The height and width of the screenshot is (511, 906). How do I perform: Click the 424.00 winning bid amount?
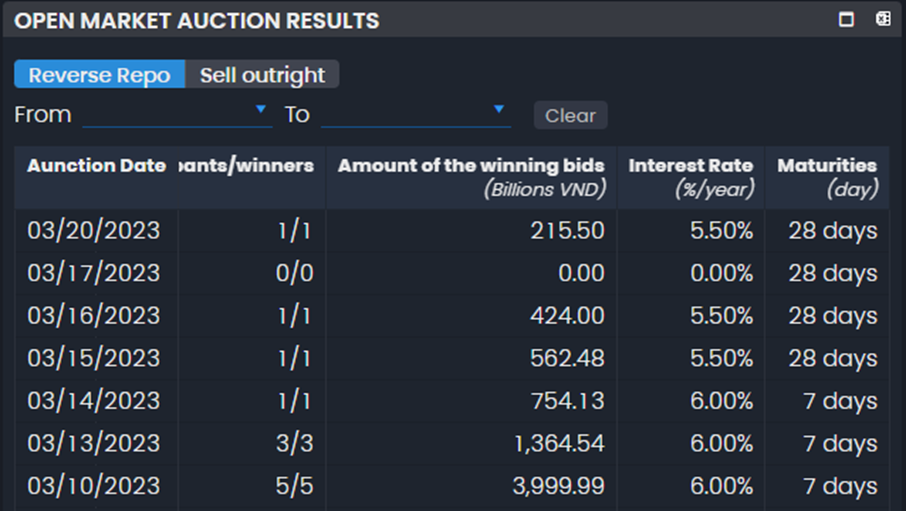(x=567, y=316)
